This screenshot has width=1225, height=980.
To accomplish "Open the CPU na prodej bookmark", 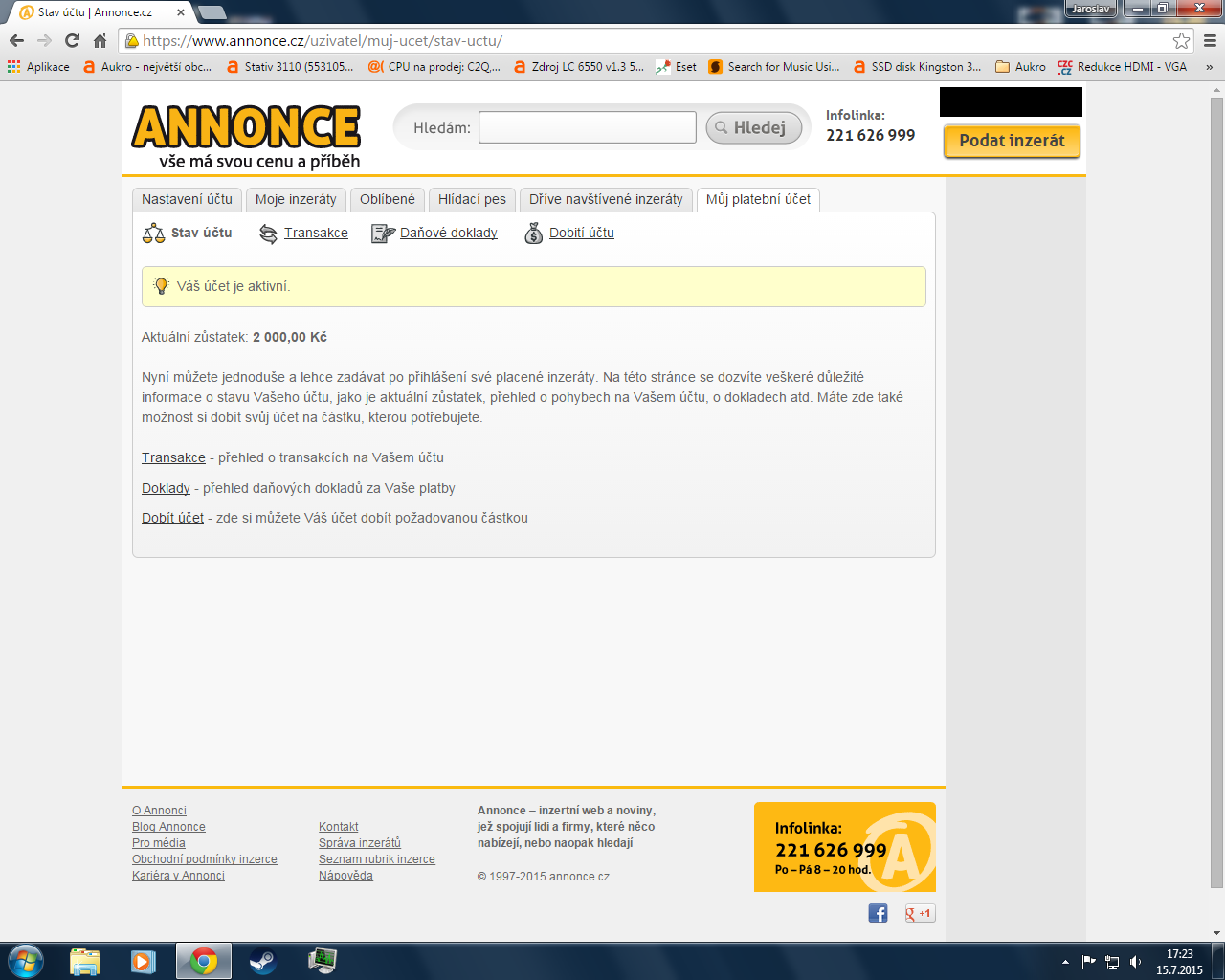I will [434, 67].
